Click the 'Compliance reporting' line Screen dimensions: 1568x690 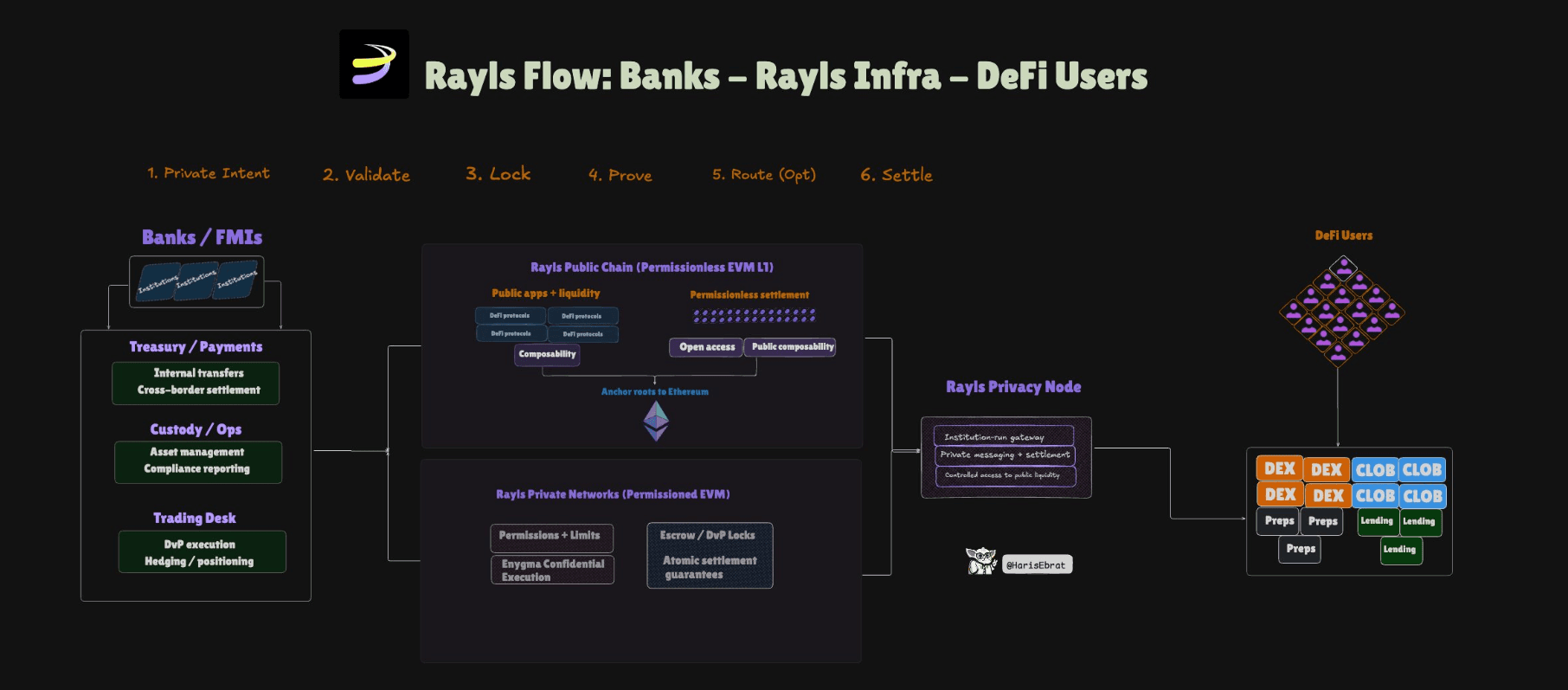tap(197, 468)
